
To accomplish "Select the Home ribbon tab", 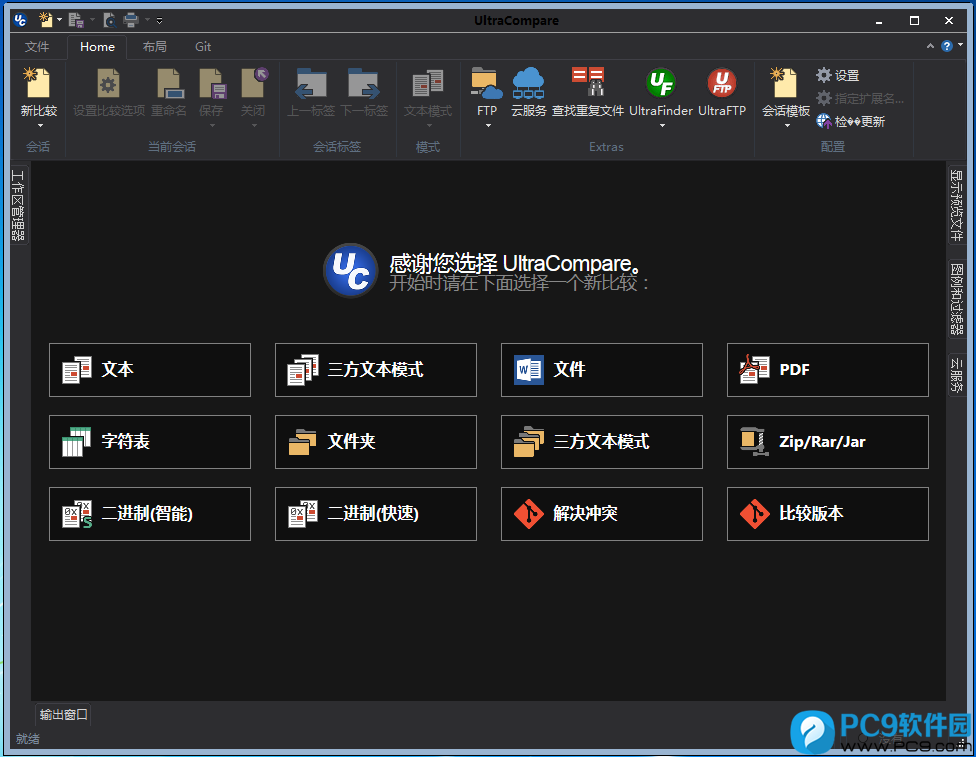I will click(97, 47).
